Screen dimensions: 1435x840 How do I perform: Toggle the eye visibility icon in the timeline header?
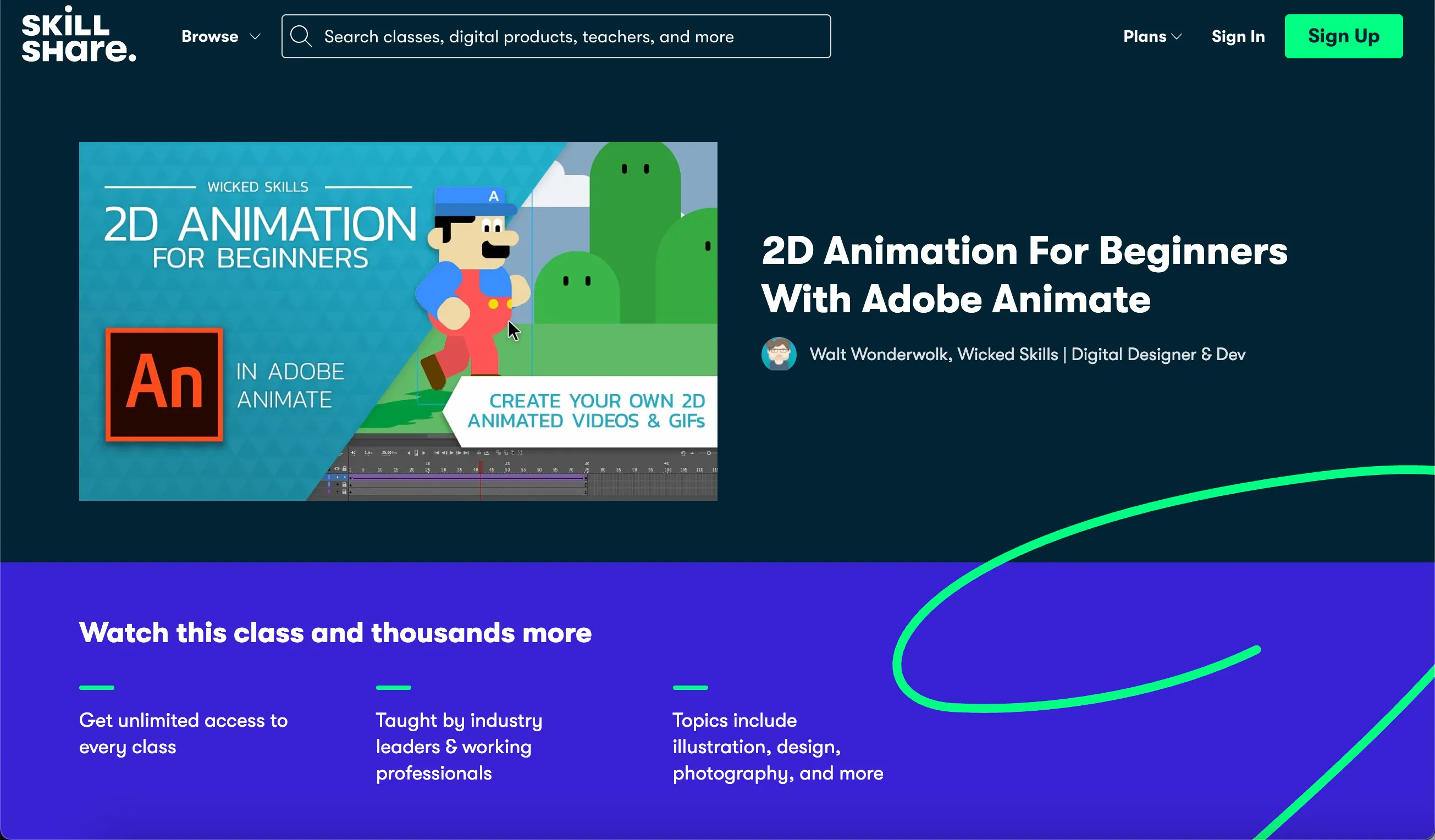337,469
